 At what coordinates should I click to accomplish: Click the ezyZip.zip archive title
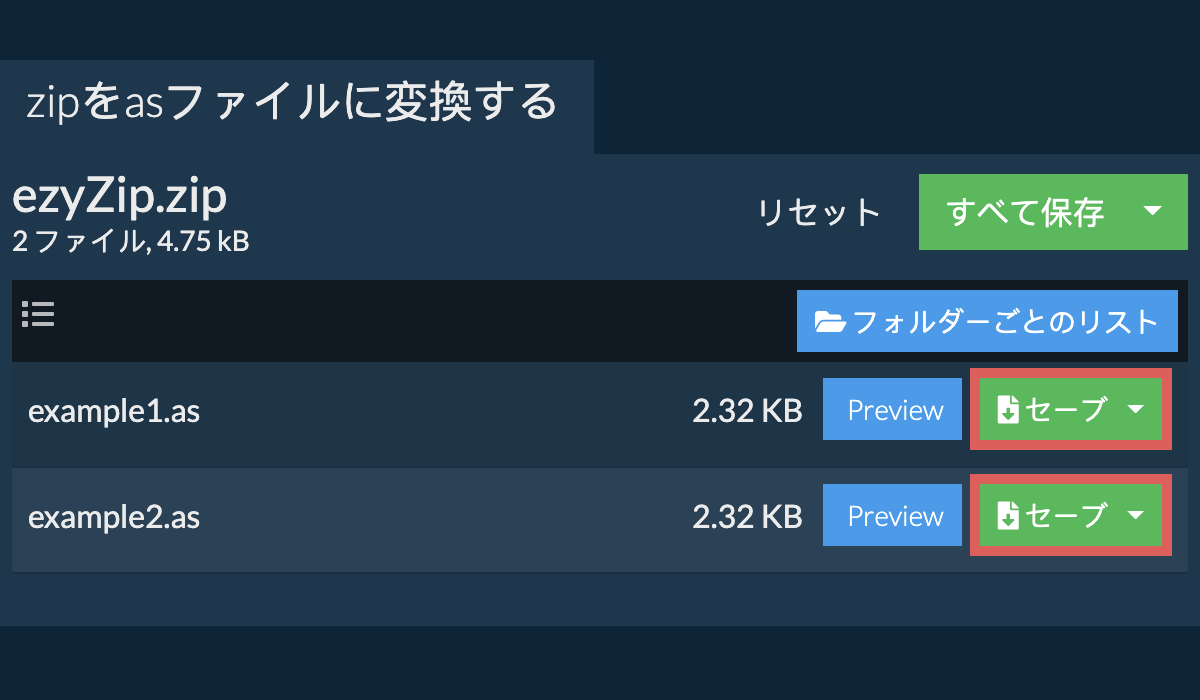(x=120, y=198)
